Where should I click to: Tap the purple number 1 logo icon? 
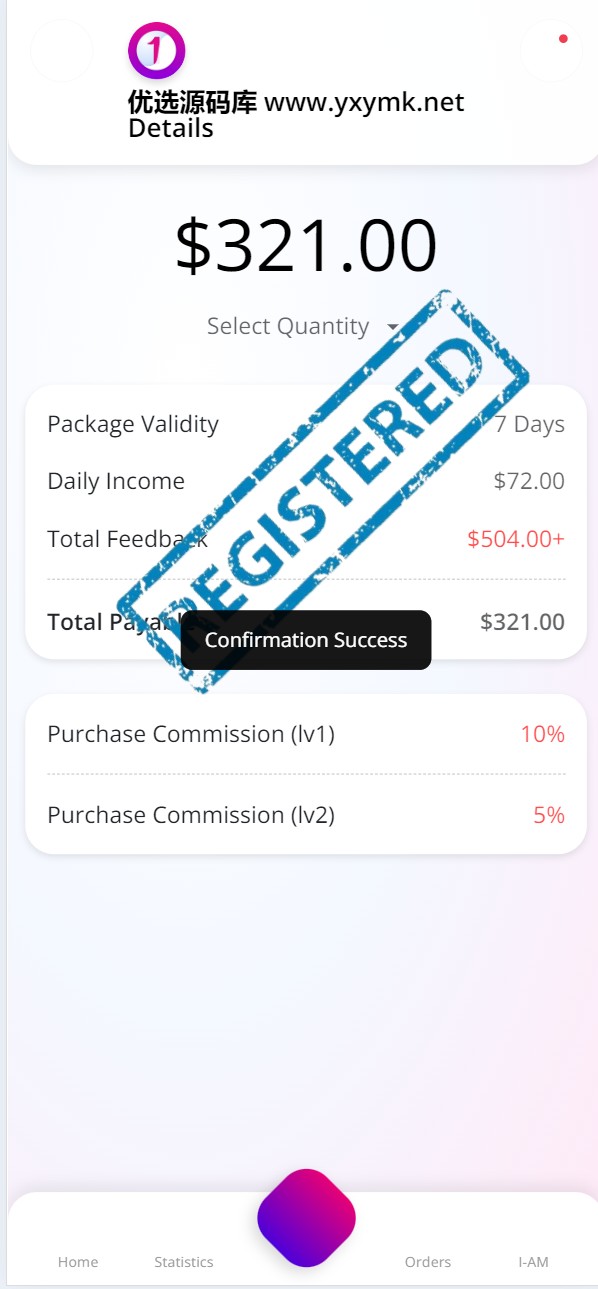(x=157, y=50)
